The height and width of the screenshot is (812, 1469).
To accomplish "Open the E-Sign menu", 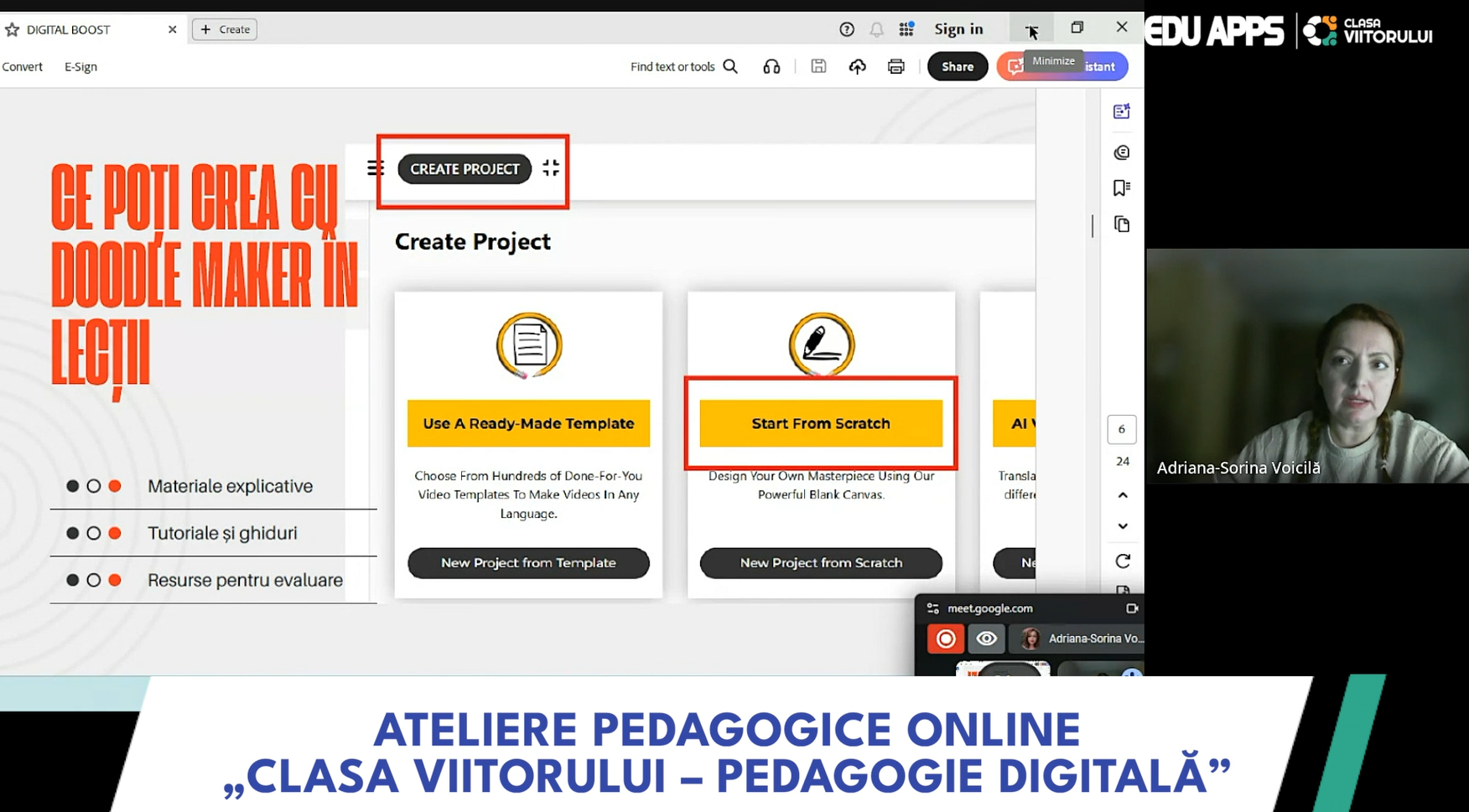I will point(80,66).
